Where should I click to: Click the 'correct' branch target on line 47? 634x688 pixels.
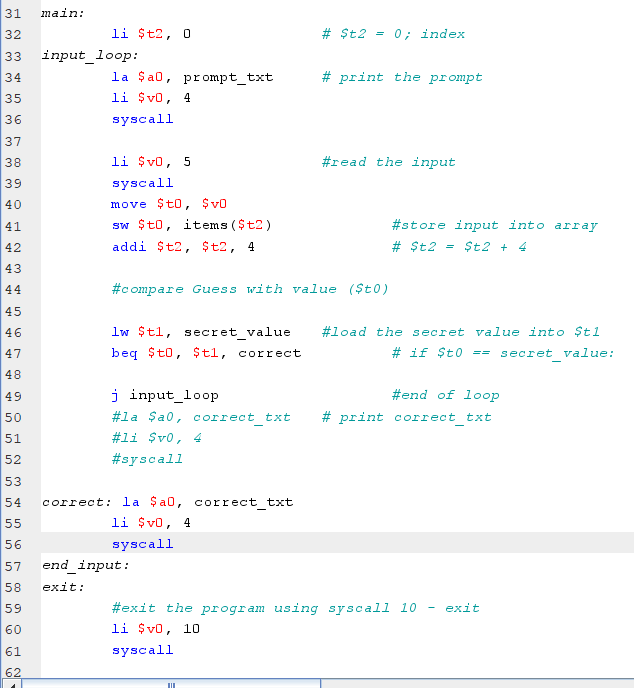[270, 353]
